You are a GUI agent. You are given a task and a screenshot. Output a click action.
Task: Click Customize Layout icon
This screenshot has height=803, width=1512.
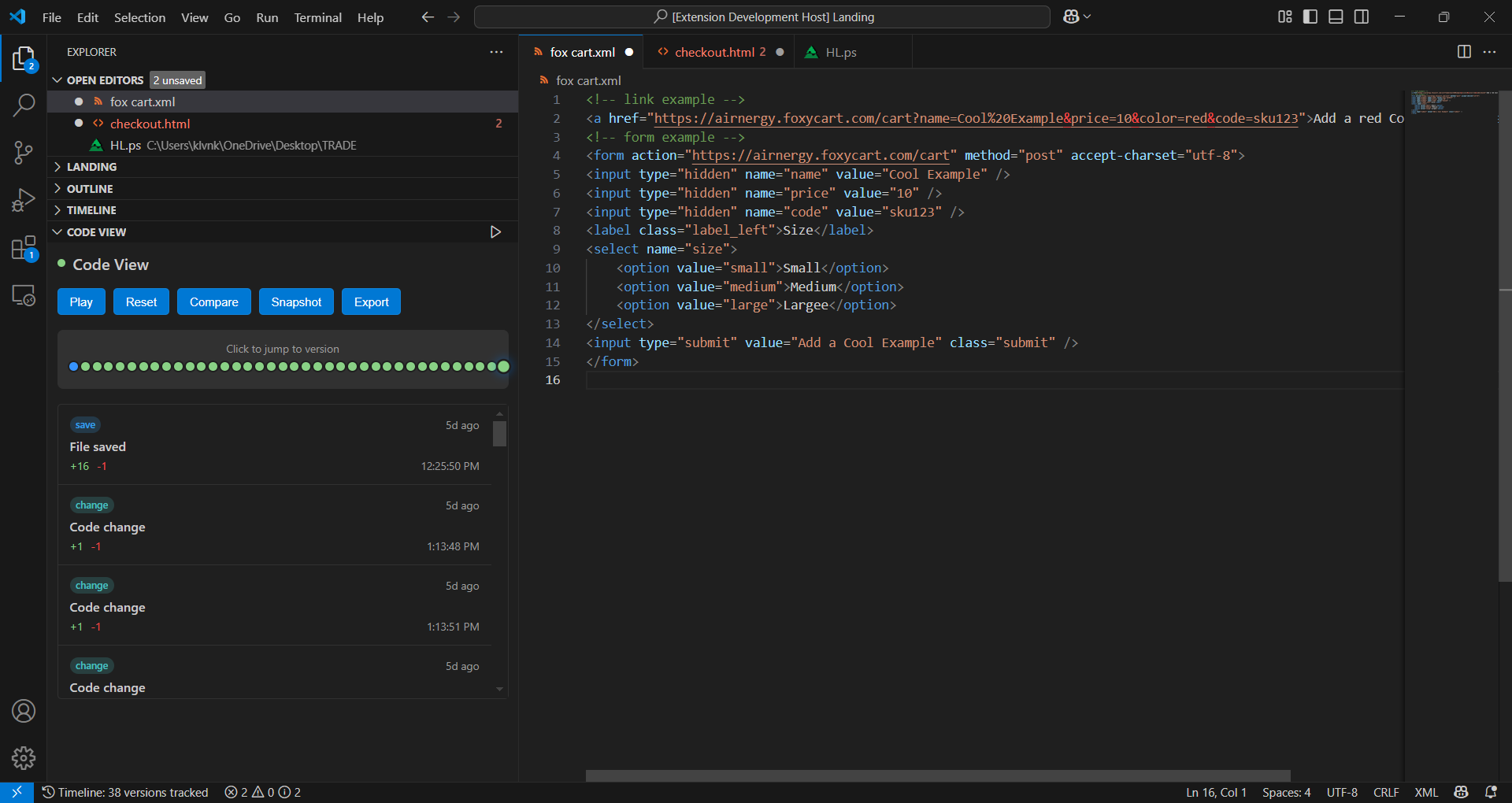pyautogui.click(x=1285, y=17)
